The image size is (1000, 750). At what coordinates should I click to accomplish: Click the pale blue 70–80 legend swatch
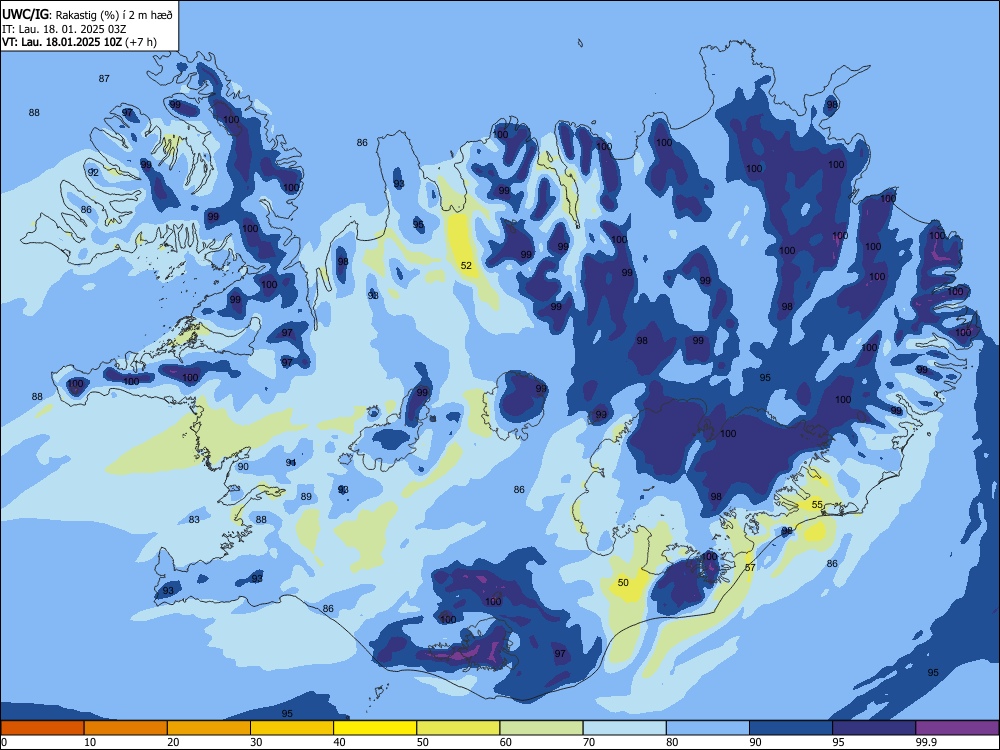[x=625, y=728]
